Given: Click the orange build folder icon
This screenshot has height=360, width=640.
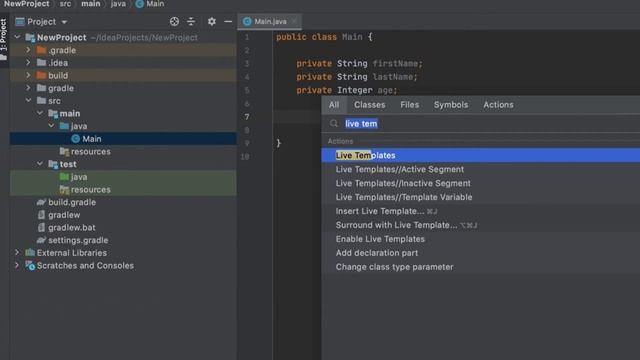Looking at the screenshot, I should tap(41, 75).
